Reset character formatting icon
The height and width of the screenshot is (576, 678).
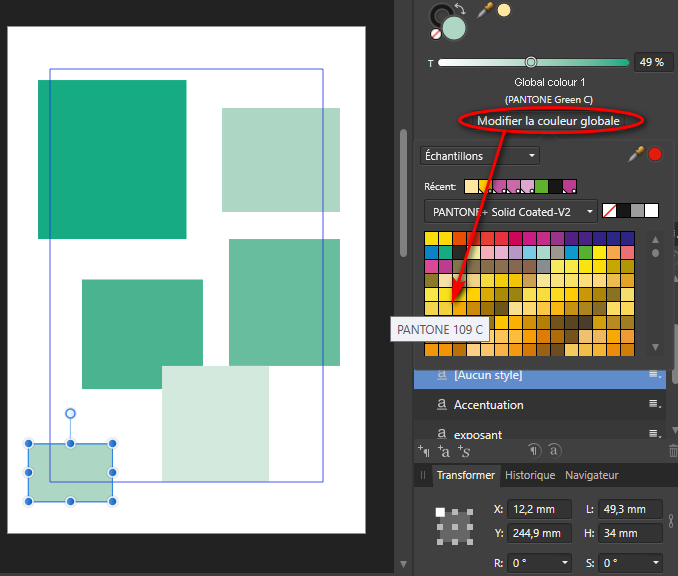click(554, 451)
